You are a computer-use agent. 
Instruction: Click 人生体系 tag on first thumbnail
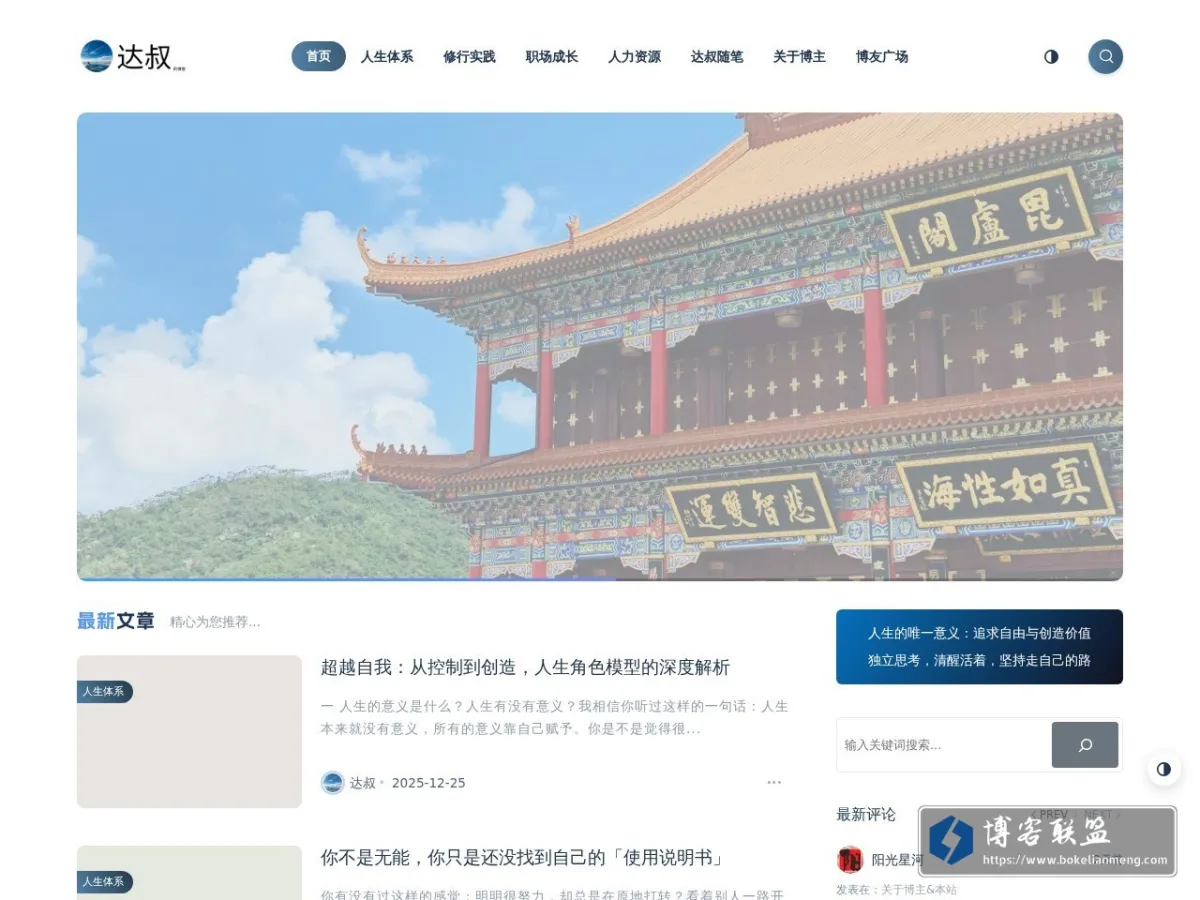(104, 692)
